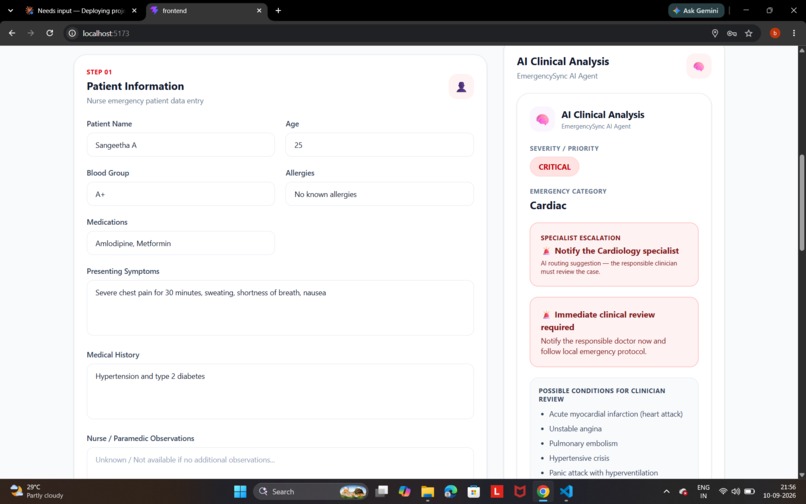Click the 'Hypertensive crisis' list item
The width and height of the screenshot is (806, 504).
click(x=579, y=458)
